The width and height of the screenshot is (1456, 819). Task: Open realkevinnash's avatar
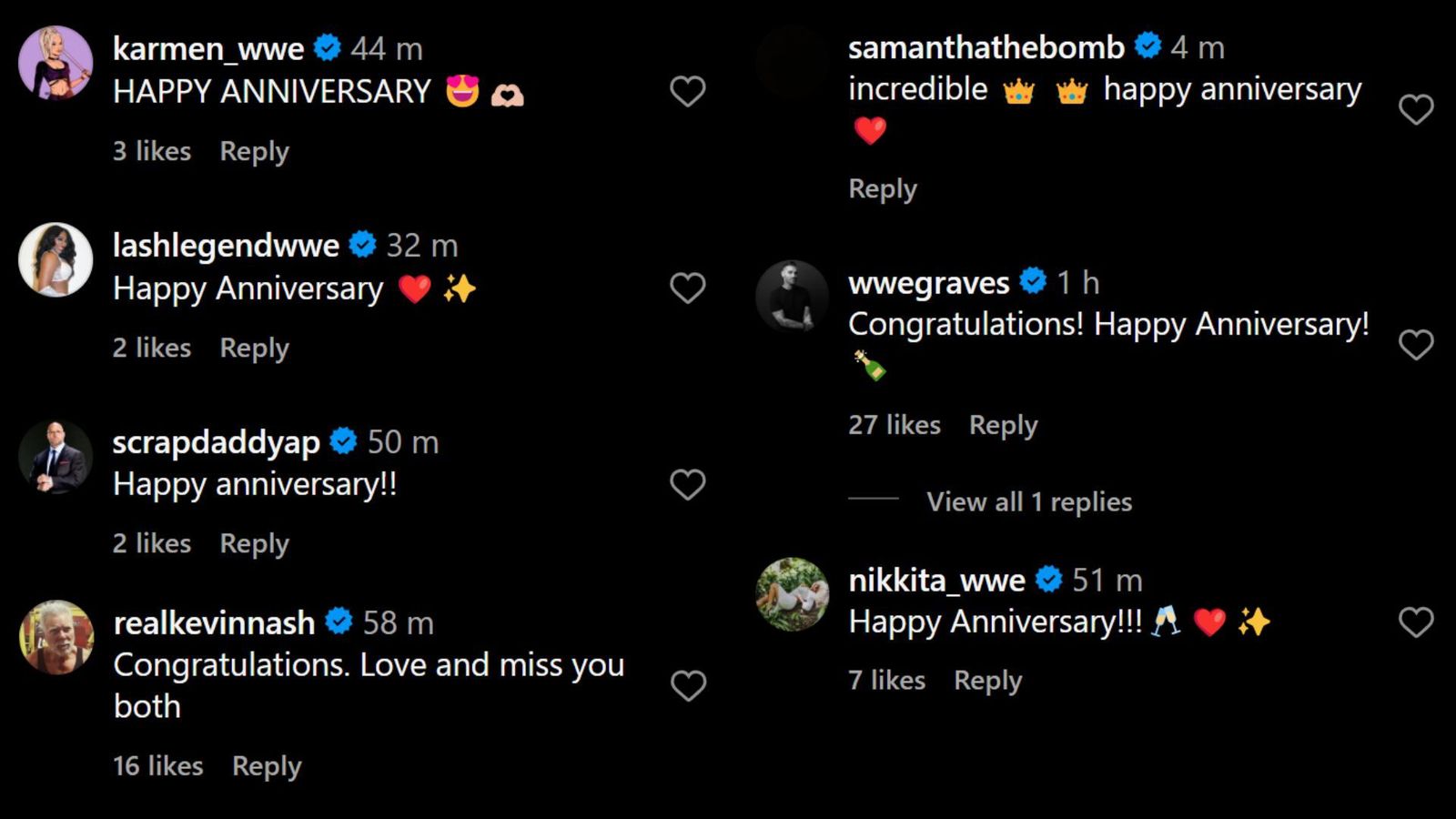click(x=56, y=637)
